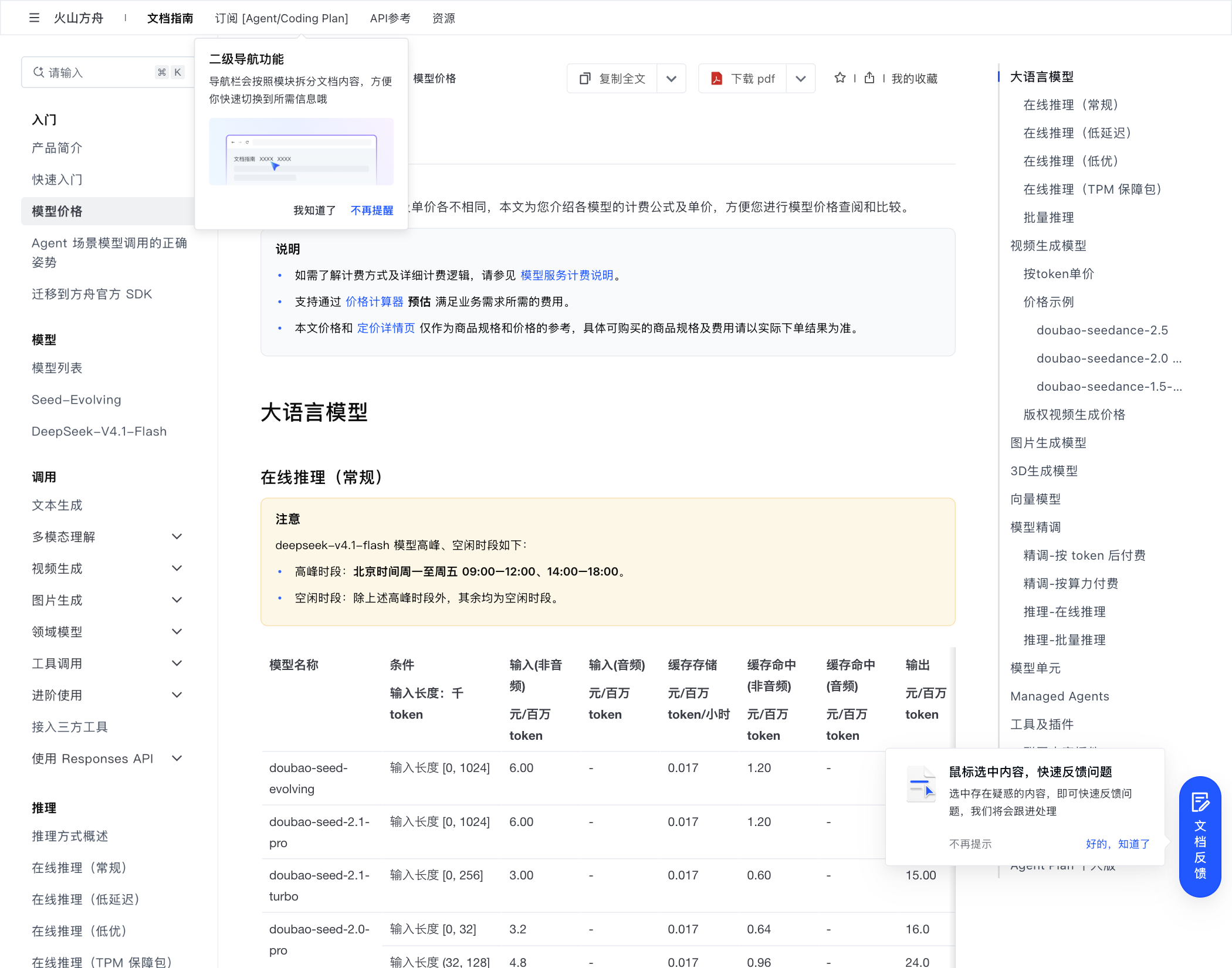1232x968 pixels.
Task: Jump to doubao-seedance-2.5 in outline
Action: coord(1102,330)
